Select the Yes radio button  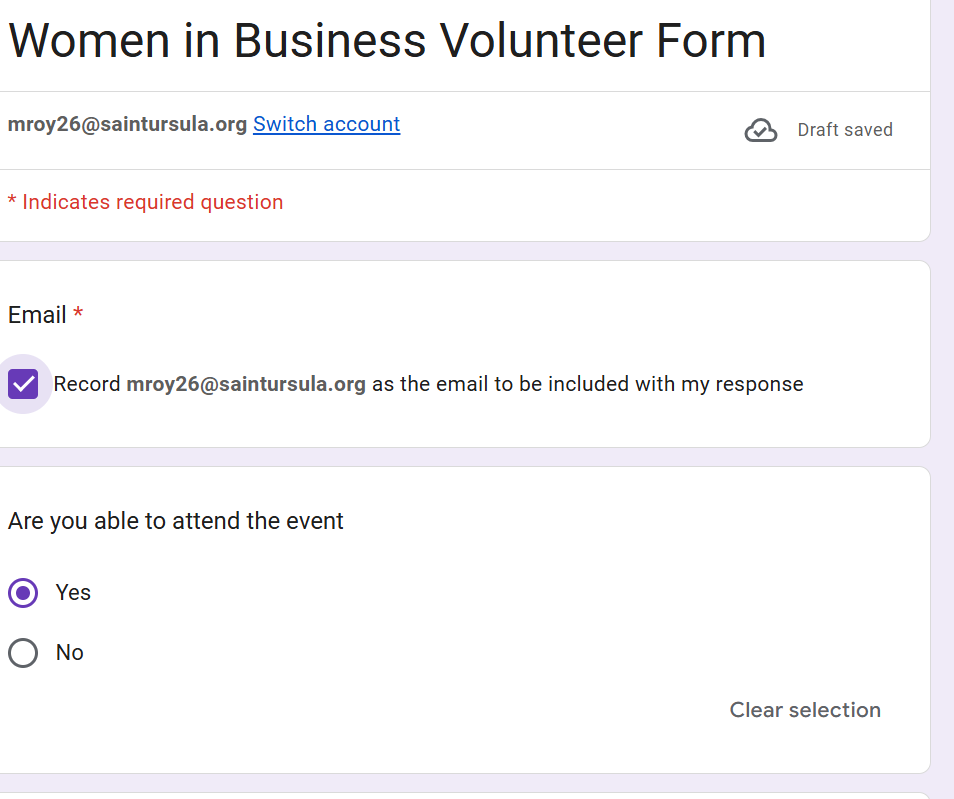[x=23, y=593]
